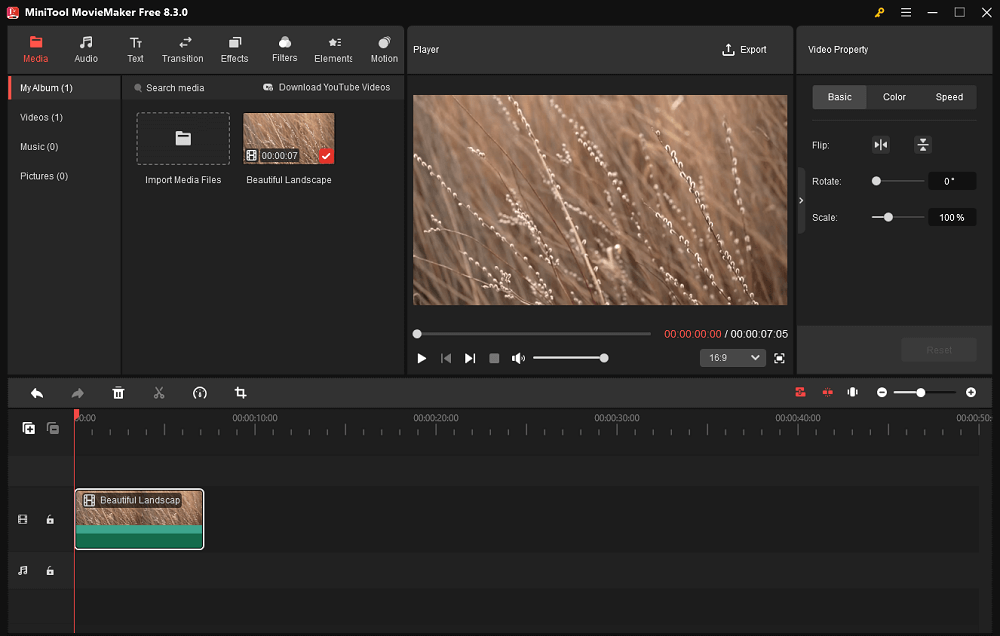Click the player progress bar
This screenshot has width=1000, height=636.
(x=533, y=334)
